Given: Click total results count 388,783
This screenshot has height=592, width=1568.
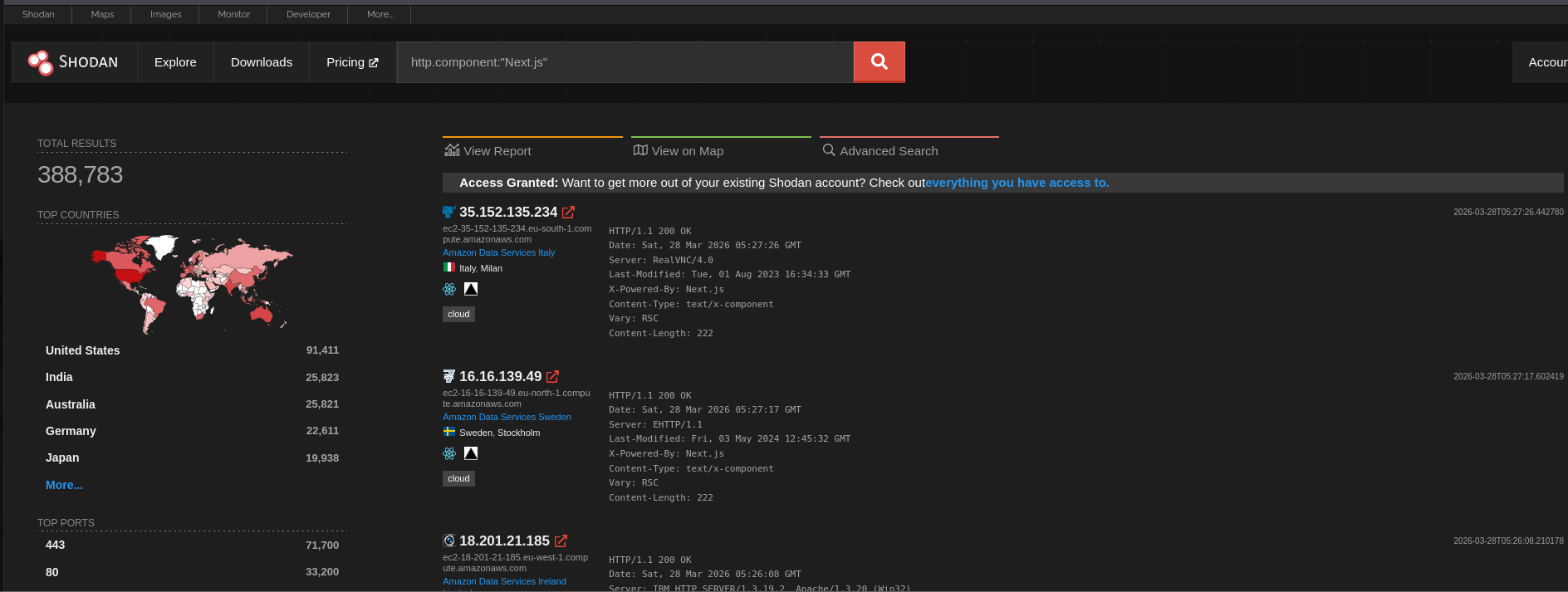Looking at the screenshot, I should (80, 174).
